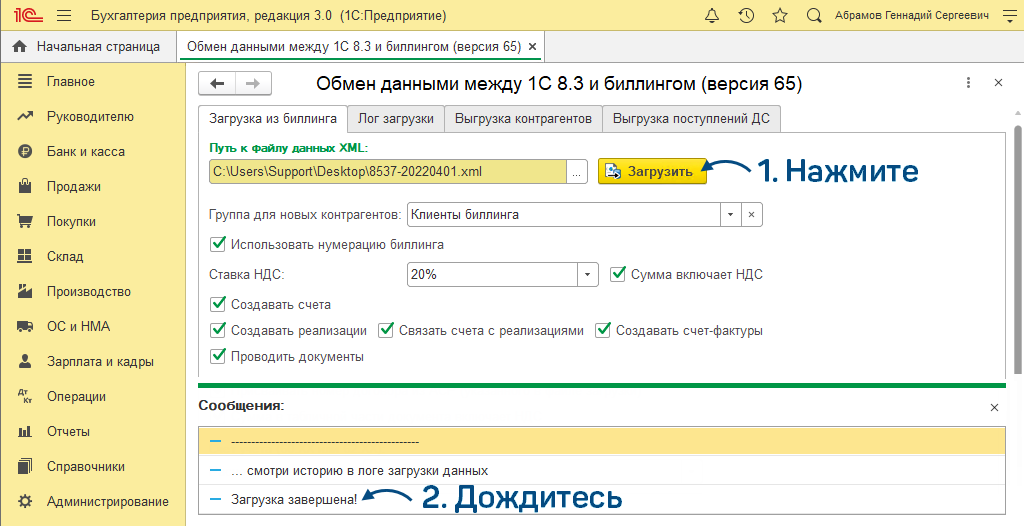Toggle Связать счета с реализациями
Image resolution: width=1024 pixels, height=526 pixels.
tap(387, 331)
